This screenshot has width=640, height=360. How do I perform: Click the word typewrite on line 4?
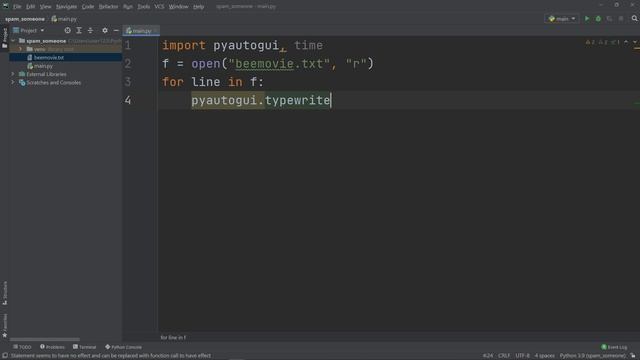pyautogui.click(x=298, y=100)
